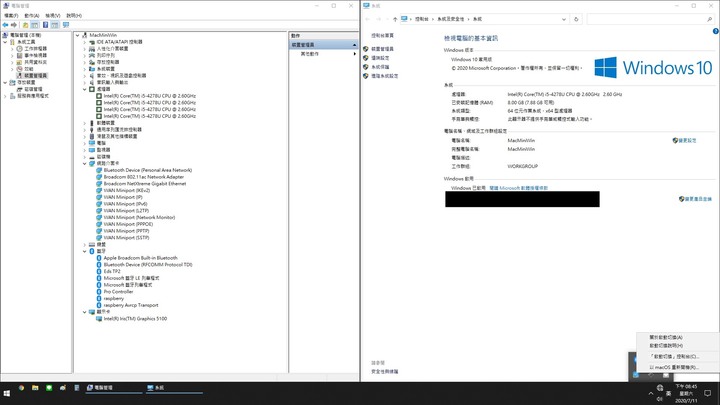Open System protection link in System sidebar
This screenshot has width=720, height=405.
click(380, 67)
